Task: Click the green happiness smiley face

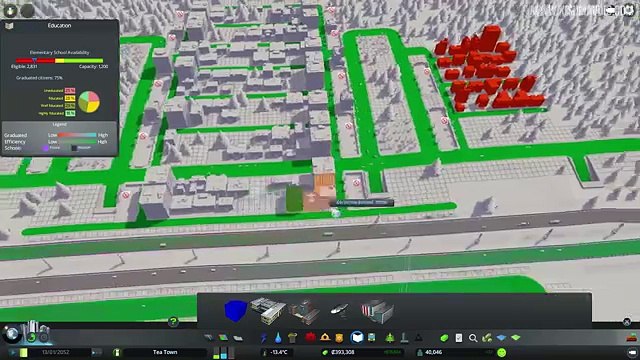Action: (x=502, y=352)
